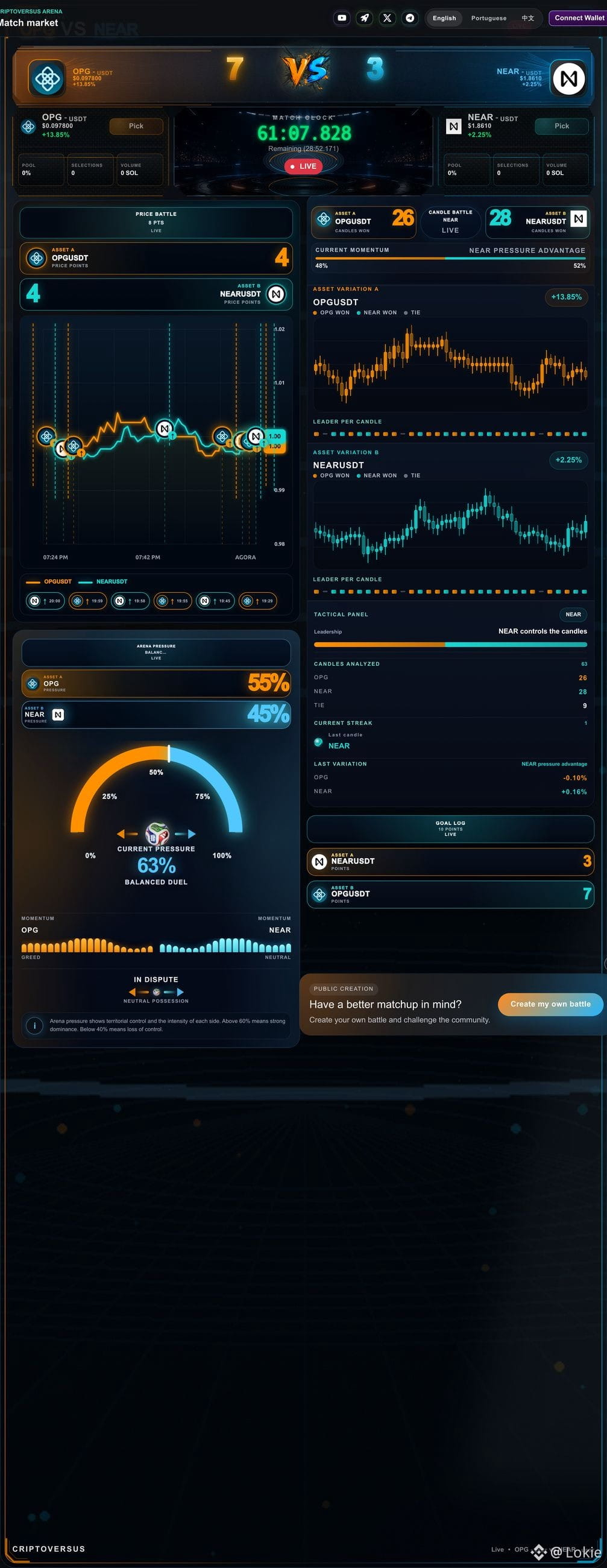Click the Goal Log header panel
Viewport: 607px width, 1568px height.
450,829
